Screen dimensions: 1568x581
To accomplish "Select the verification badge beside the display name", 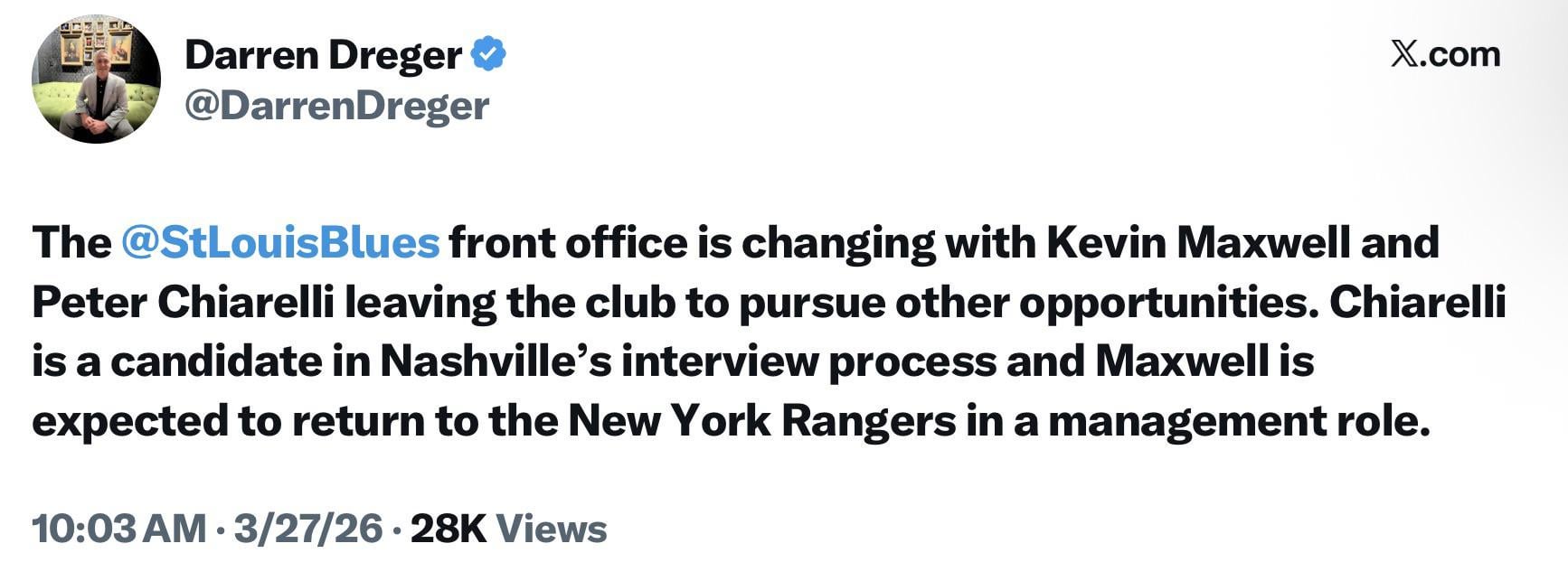I will tap(488, 54).
